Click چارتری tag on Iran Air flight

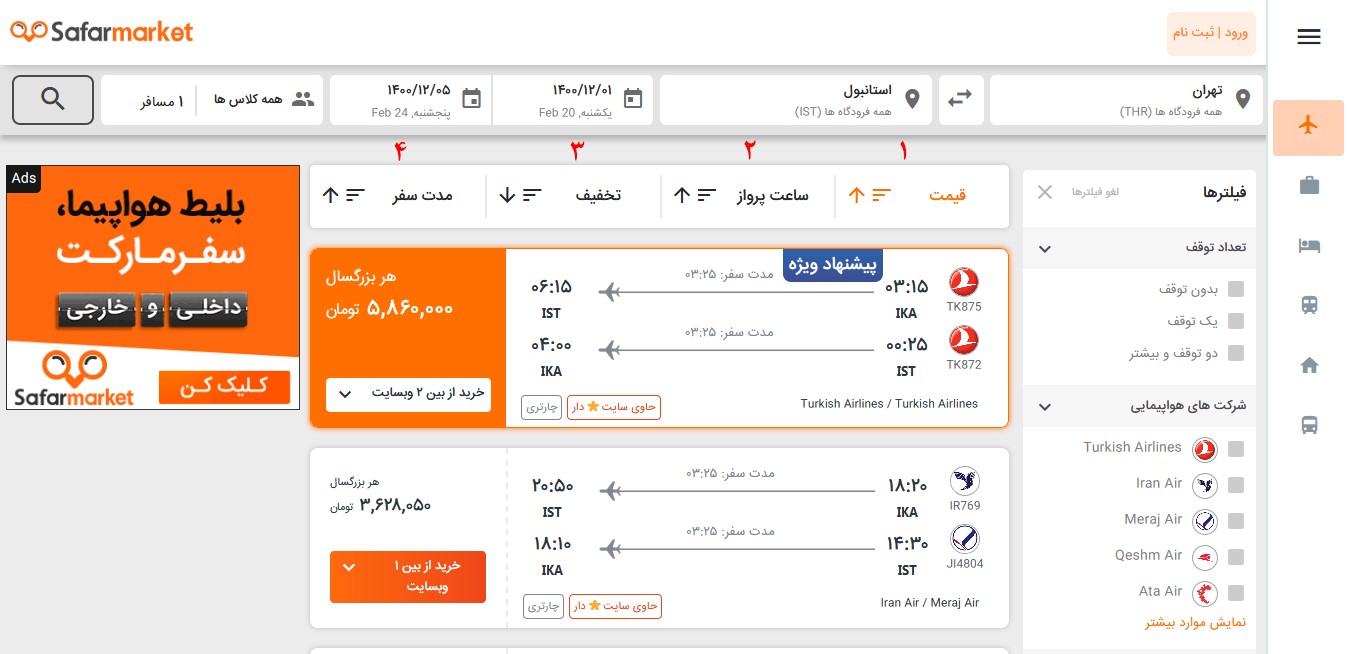pyautogui.click(x=542, y=606)
